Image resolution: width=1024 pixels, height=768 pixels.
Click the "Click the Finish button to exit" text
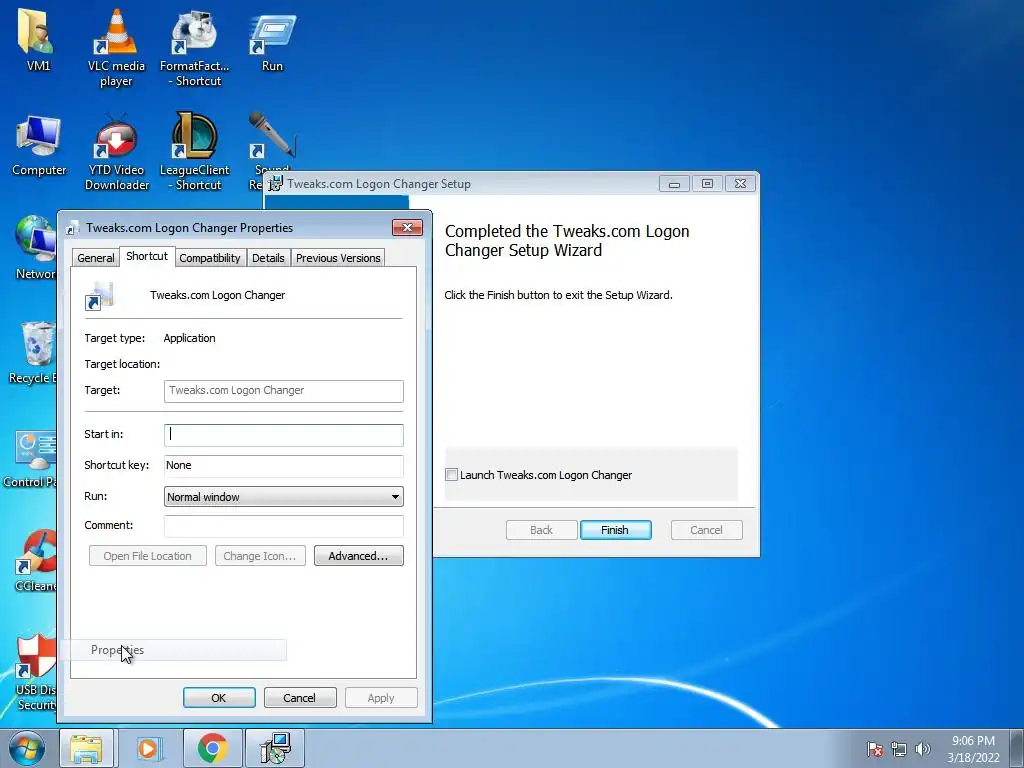tap(558, 295)
